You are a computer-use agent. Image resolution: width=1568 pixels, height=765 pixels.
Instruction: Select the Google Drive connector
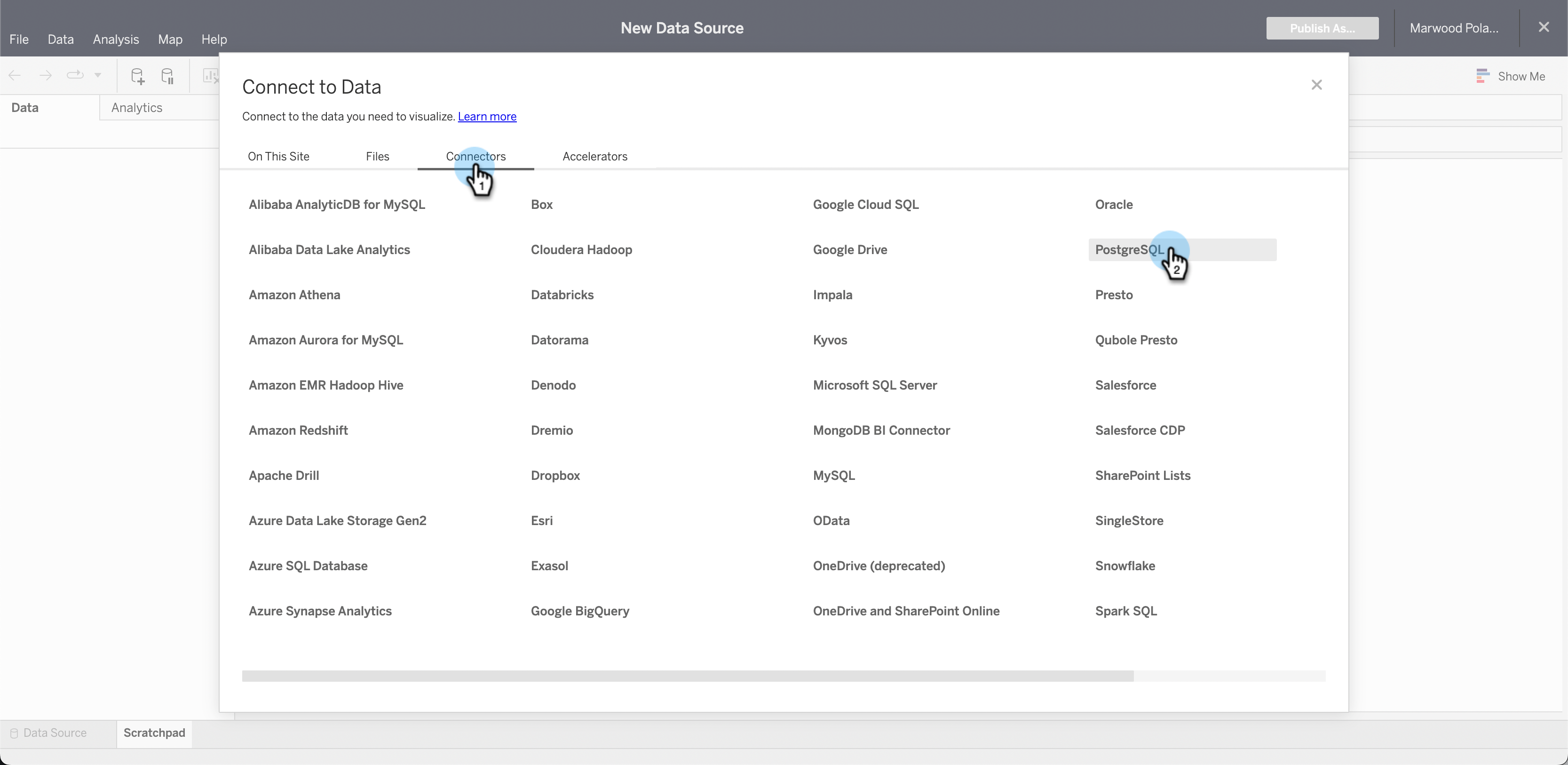tap(850, 250)
